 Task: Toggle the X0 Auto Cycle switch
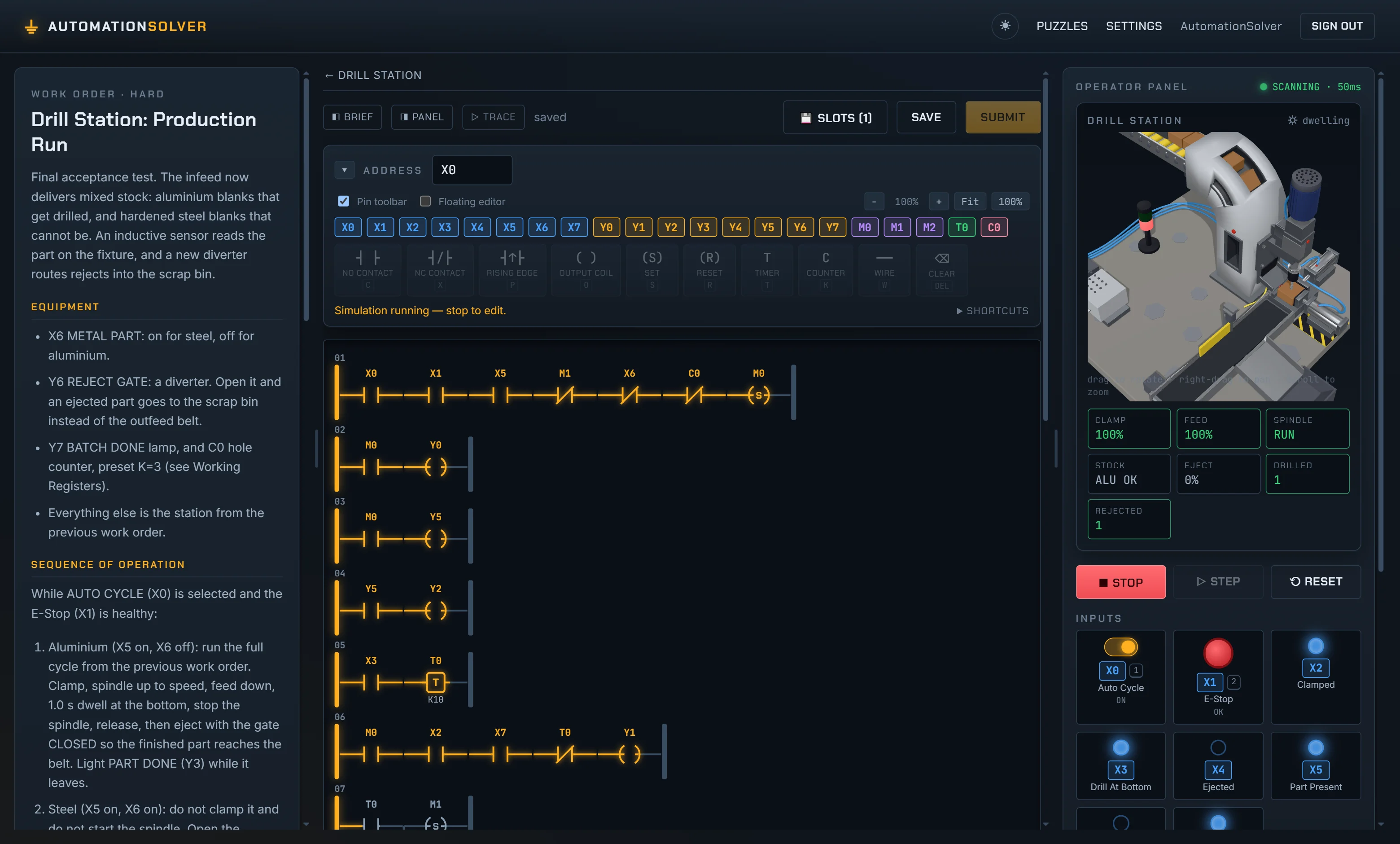1120,647
